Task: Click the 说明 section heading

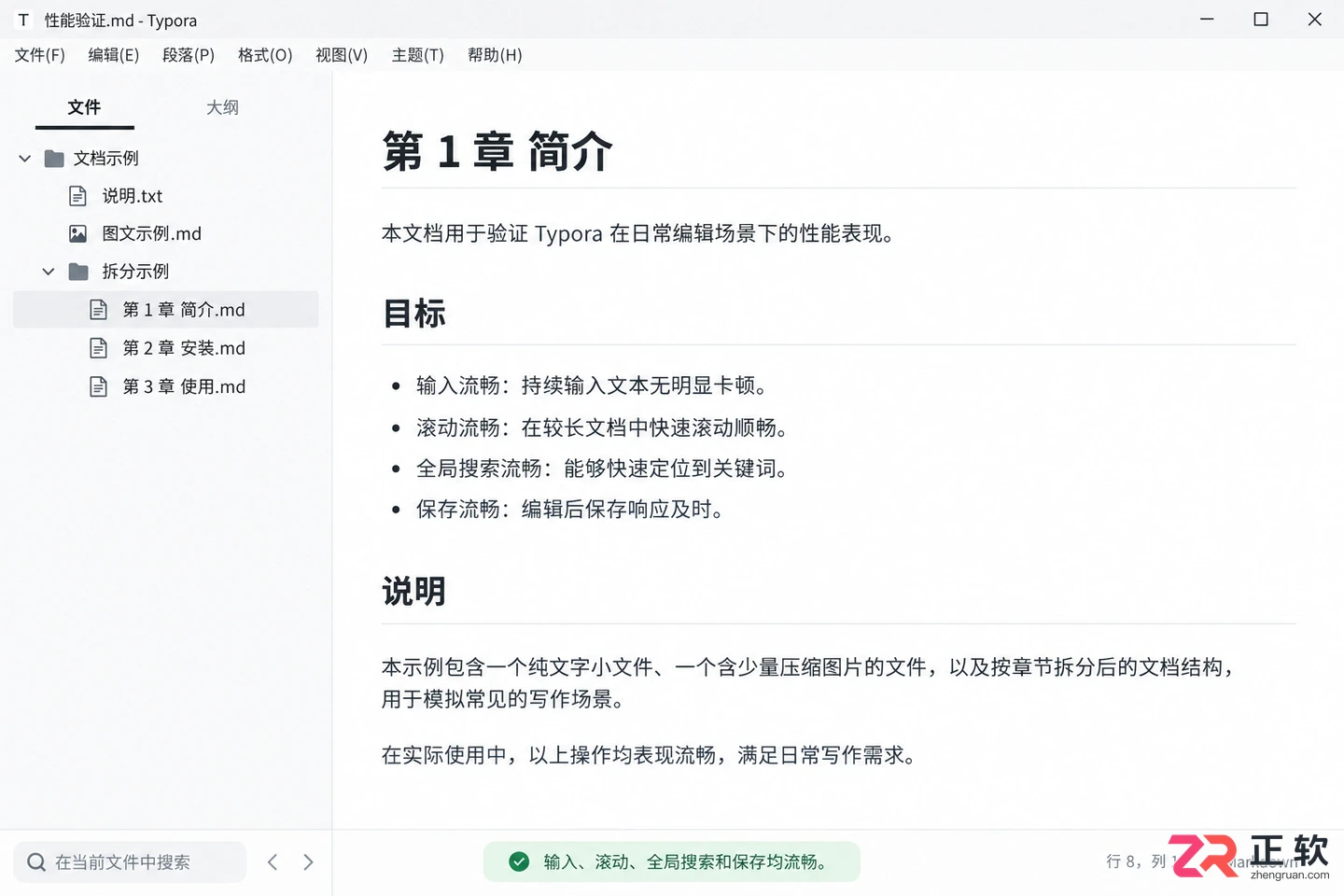Action: click(x=414, y=592)
